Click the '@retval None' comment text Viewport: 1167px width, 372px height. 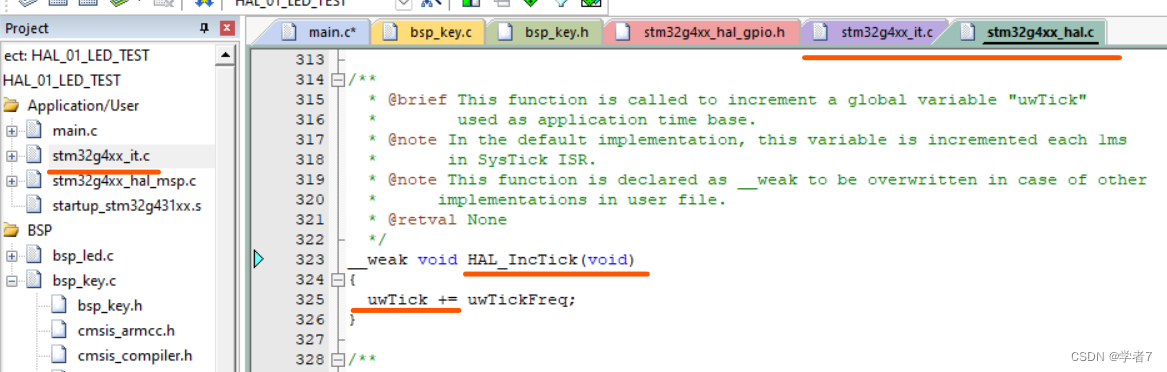(447, 219)
